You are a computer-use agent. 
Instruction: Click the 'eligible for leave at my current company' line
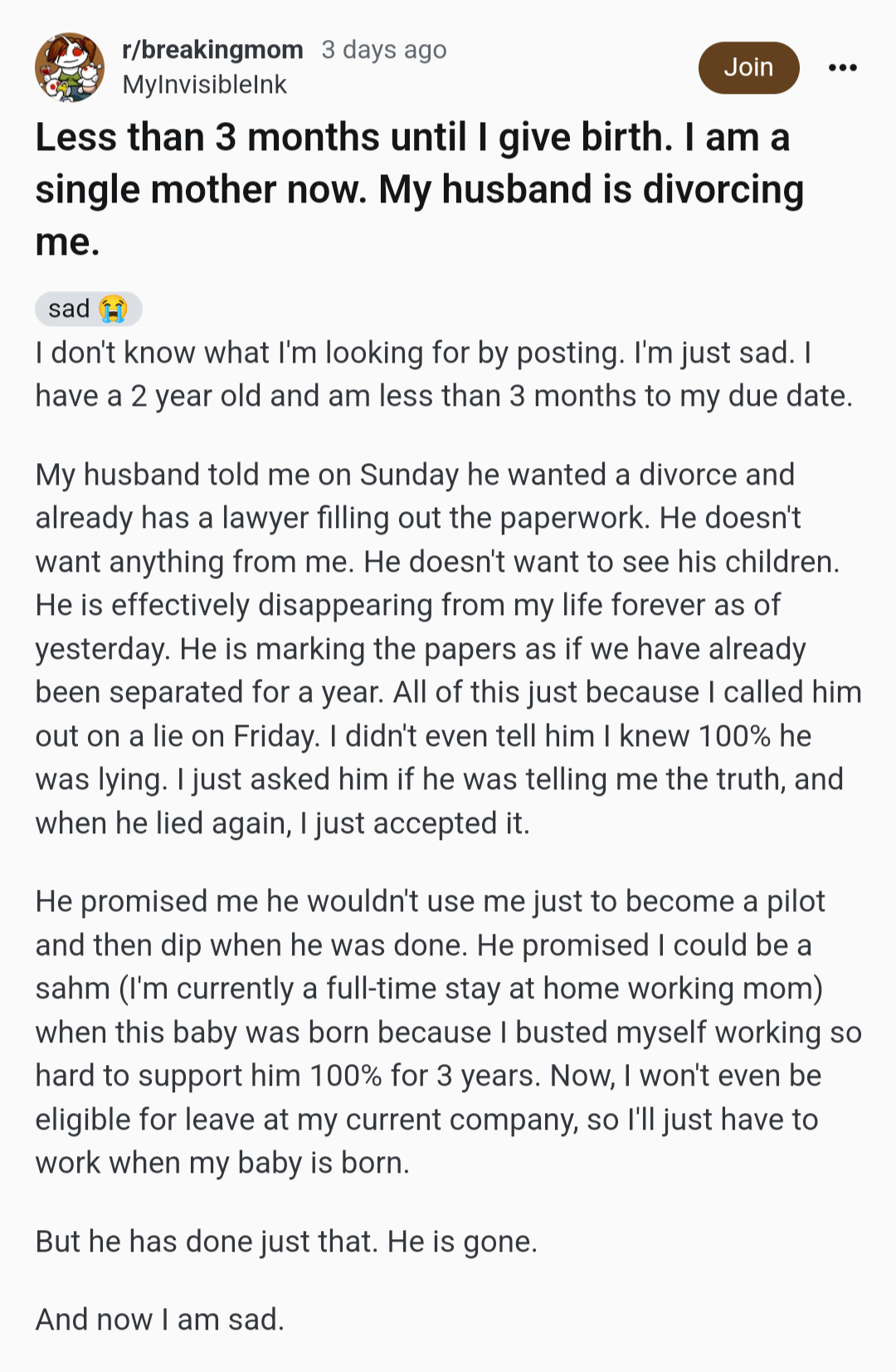point(426,1120)
